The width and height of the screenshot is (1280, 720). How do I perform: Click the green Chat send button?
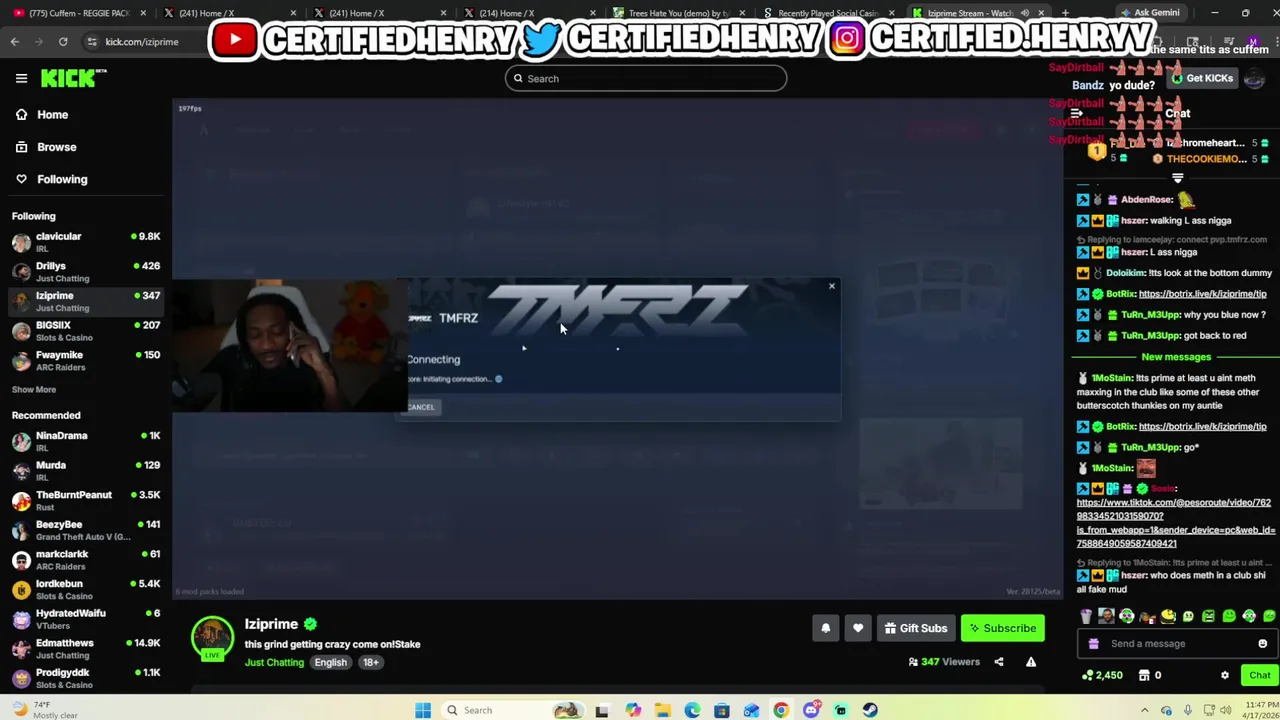[1259, 676]
